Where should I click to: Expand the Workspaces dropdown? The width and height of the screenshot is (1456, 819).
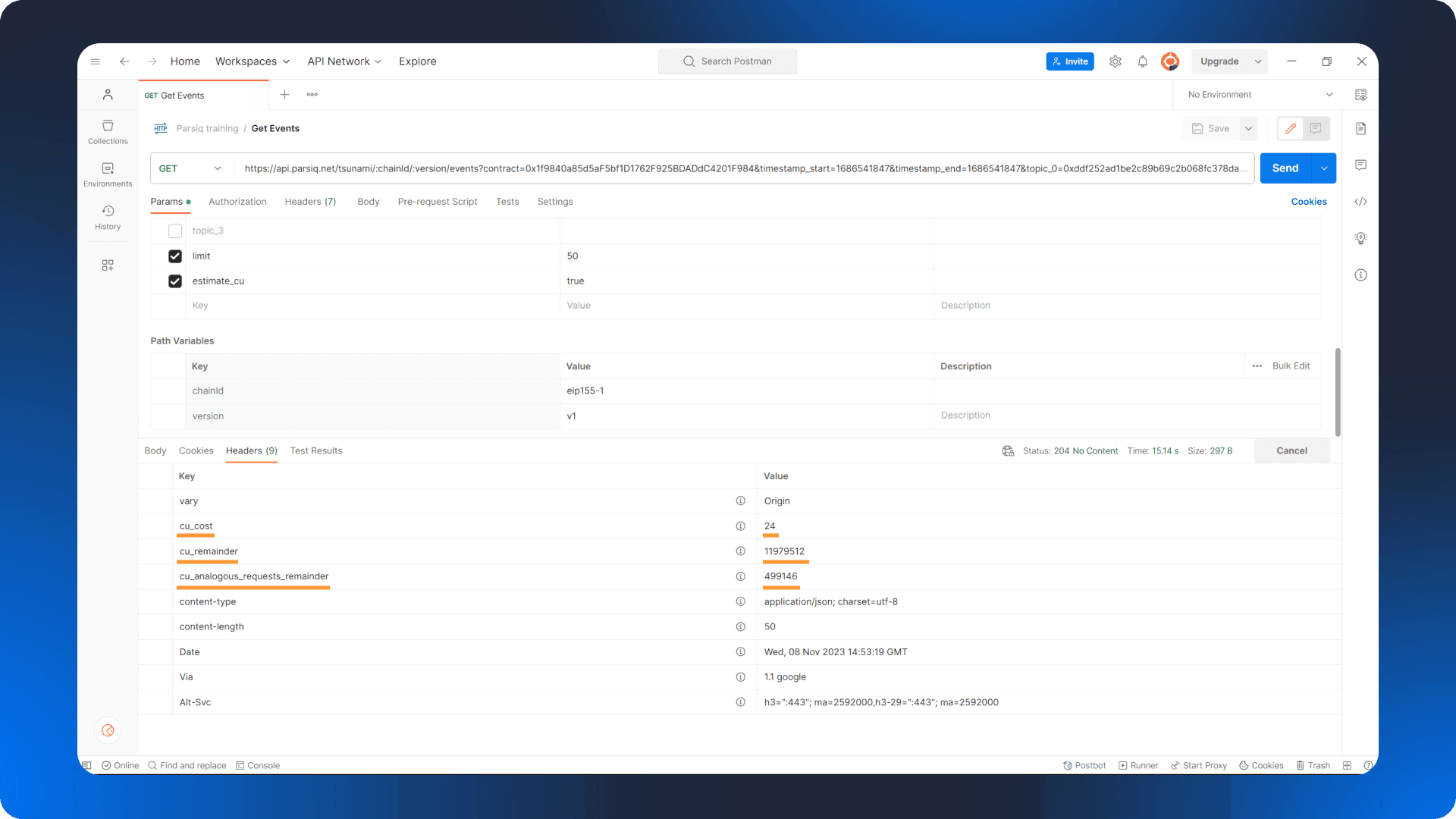tap(253, 61)
